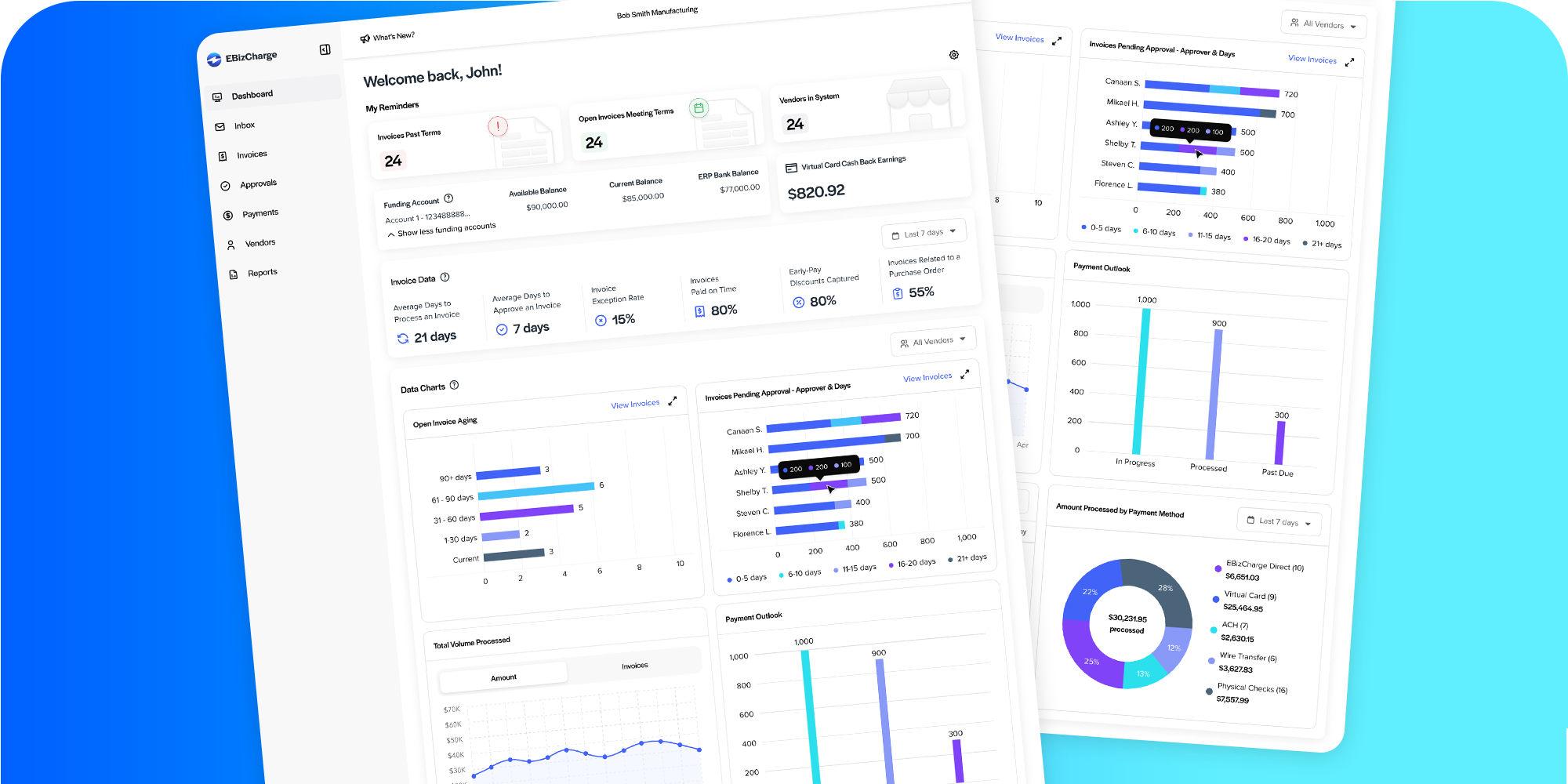Screen dimensions: 1568x784
Task: Open the All Vendors filter dropdown
Action: (933, 339)
